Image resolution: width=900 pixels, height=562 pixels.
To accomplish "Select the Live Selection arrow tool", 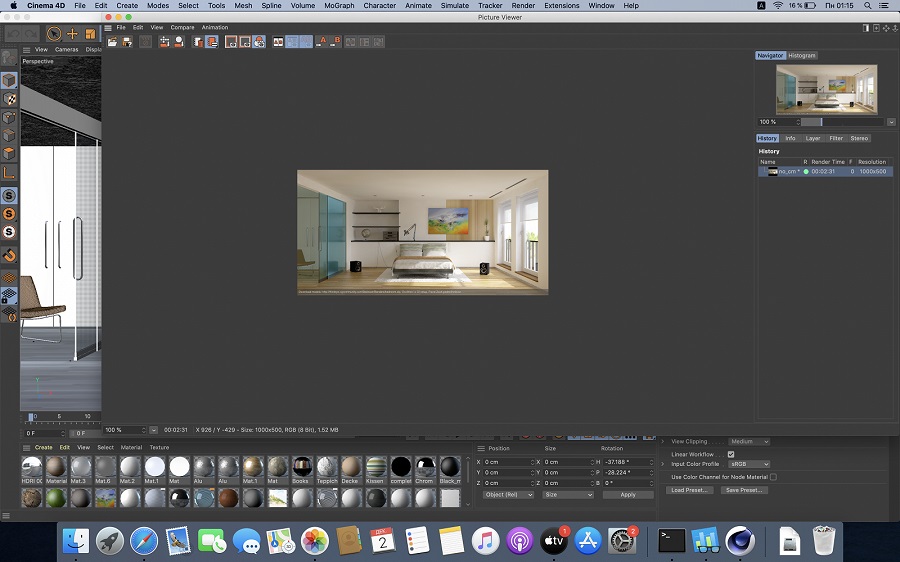I will [x=54, y=34].
